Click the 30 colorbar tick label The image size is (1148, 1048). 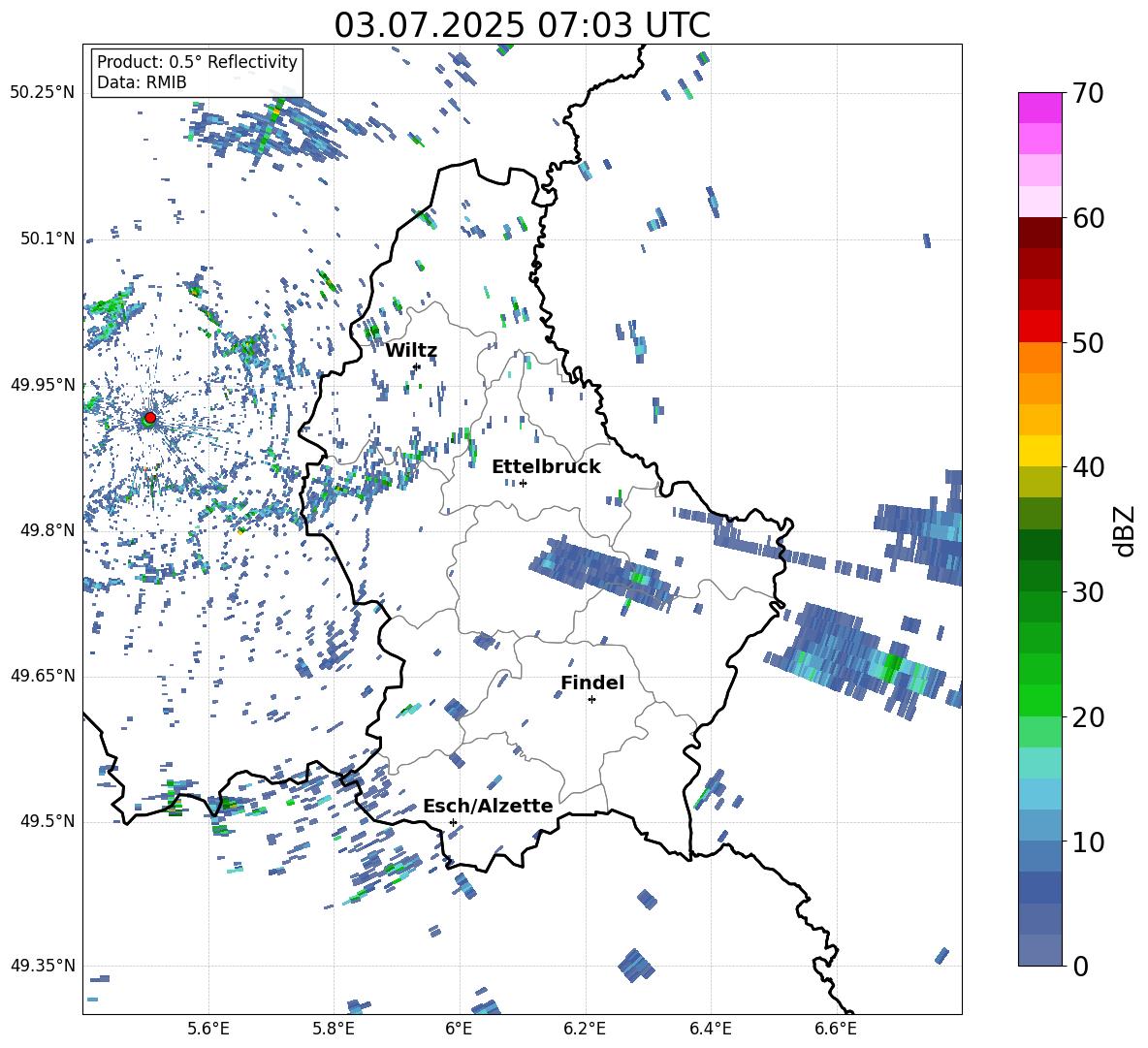point(1087,592)
